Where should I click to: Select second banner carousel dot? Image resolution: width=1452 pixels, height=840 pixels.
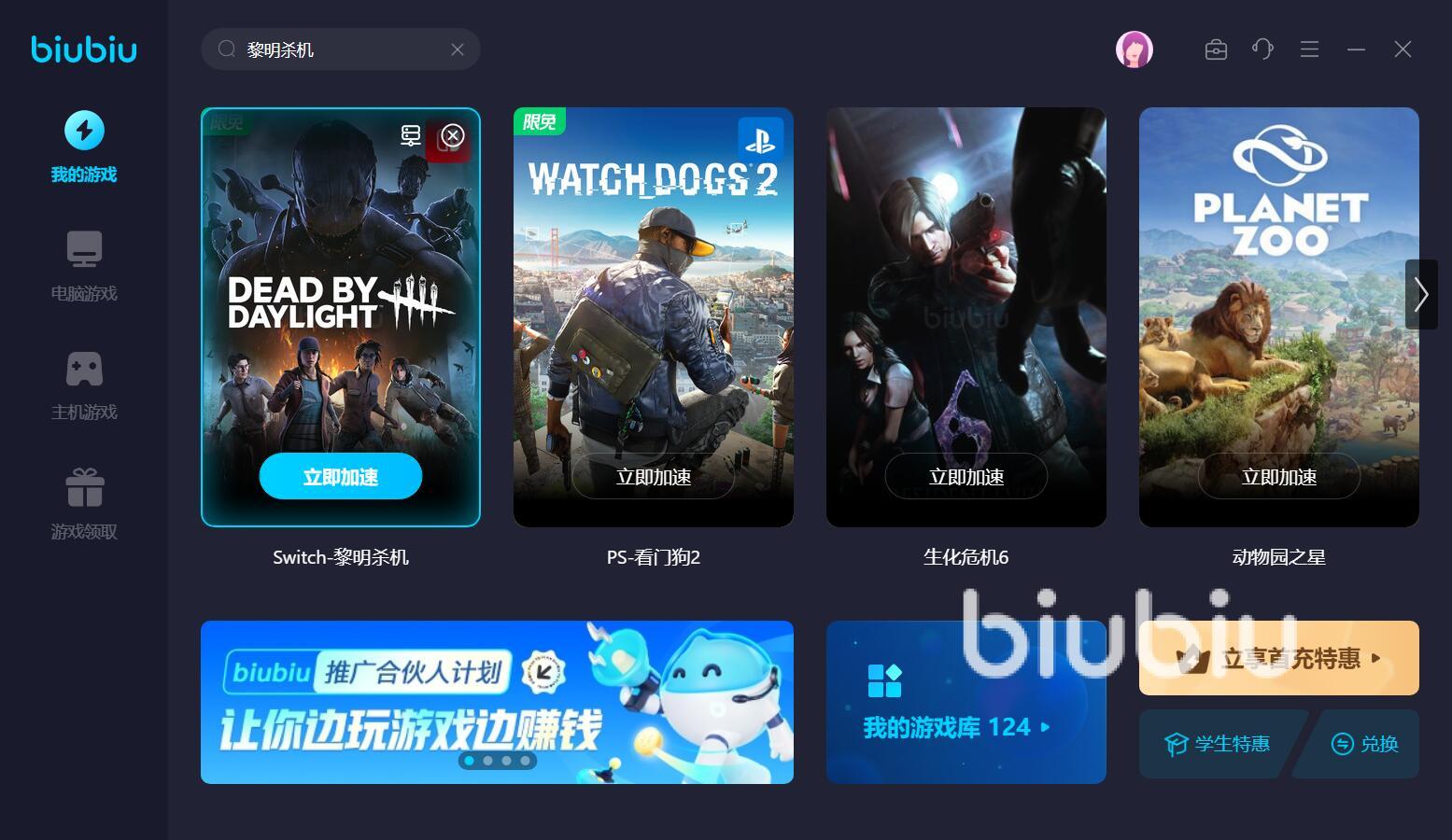click(487, 761)
